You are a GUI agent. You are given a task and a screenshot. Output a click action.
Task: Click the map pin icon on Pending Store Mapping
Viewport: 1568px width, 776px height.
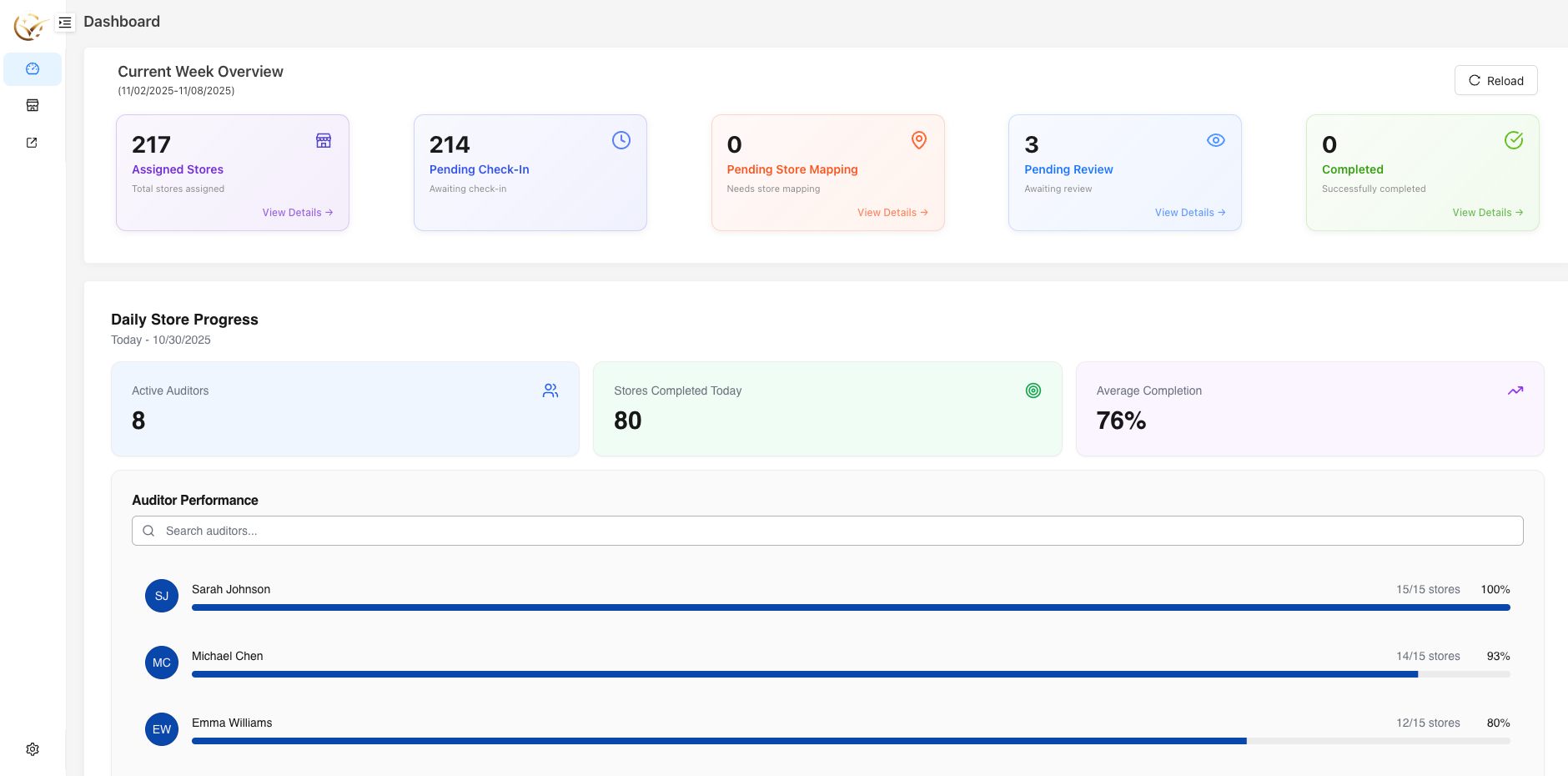click(x=918, y=140)
